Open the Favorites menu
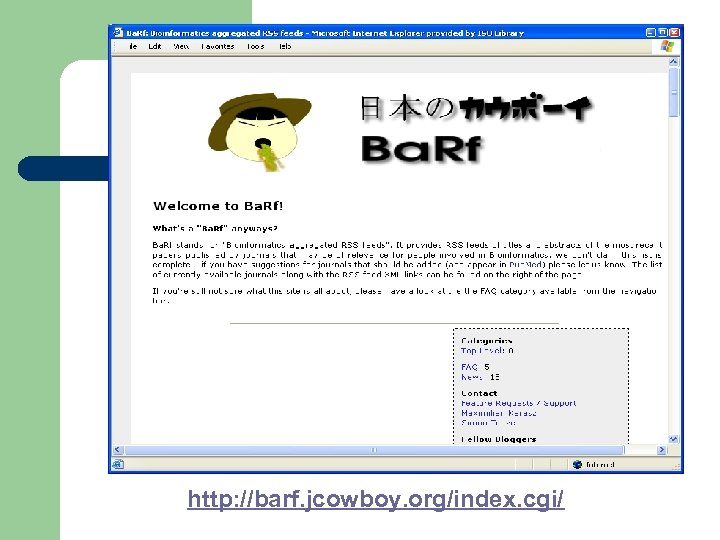 click(x=218, y=46)
